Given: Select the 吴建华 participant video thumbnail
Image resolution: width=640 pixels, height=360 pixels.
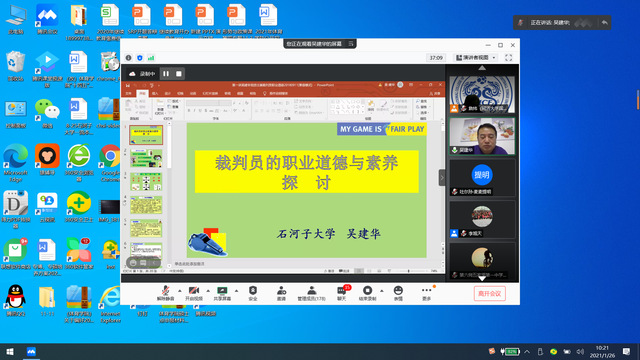Looking at the screenshot, I should click(482, 136).
